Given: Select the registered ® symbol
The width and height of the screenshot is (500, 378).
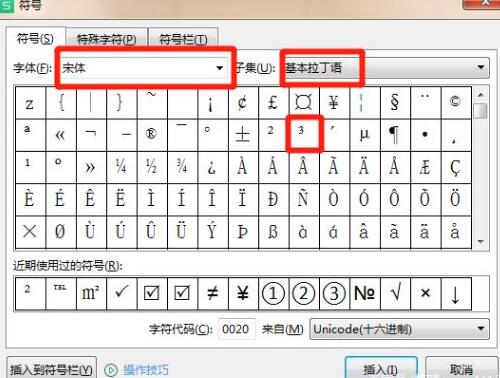Looking at the screenshot, I should (152, 135).
